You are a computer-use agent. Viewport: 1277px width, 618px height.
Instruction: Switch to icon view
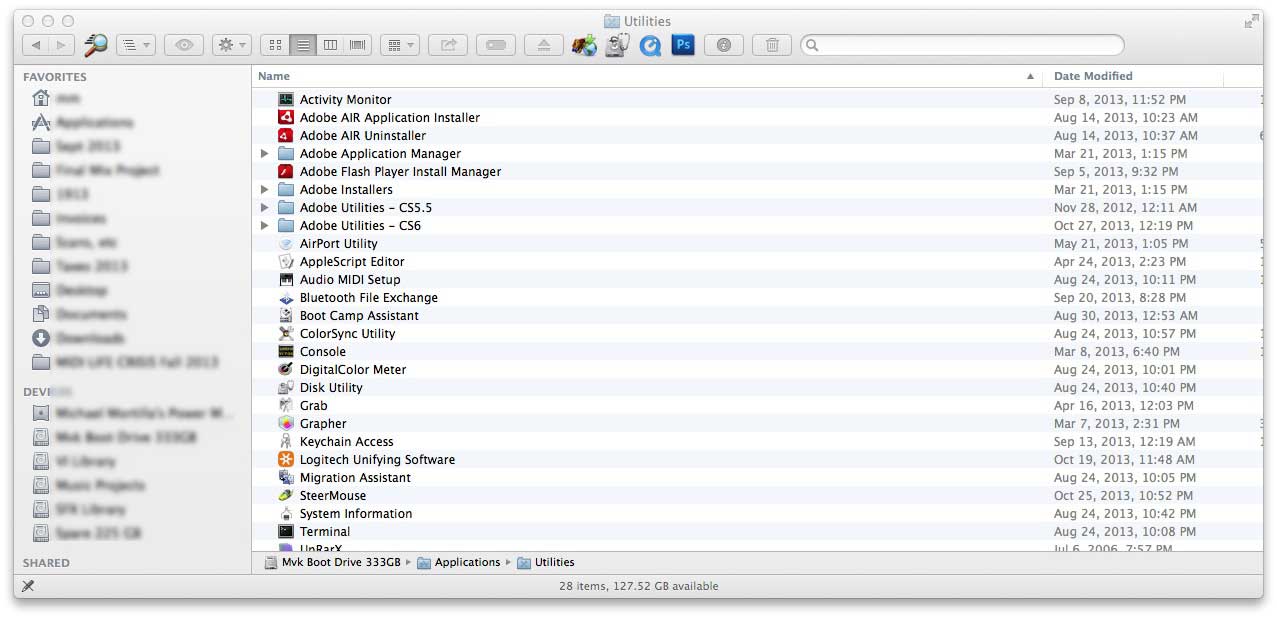coord(275,45)
